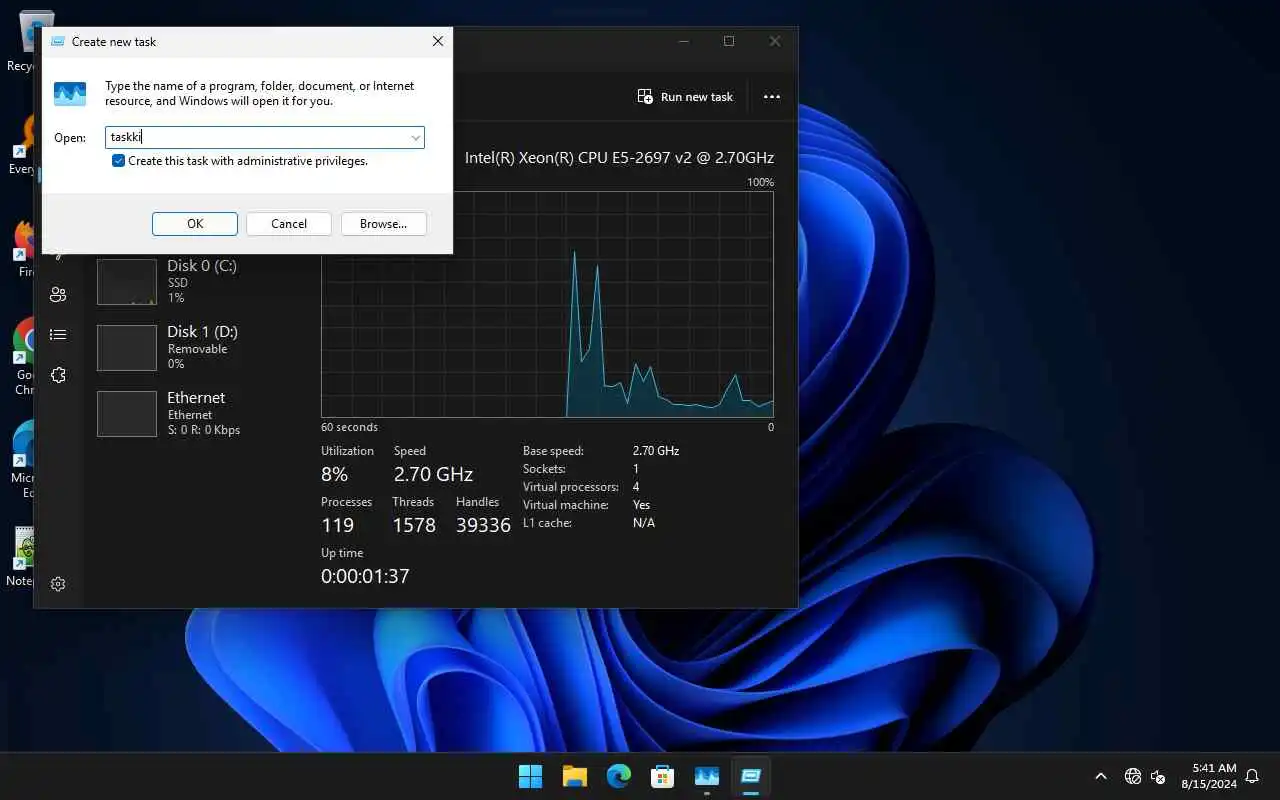
Task: Open the three-dot more options menu
Action: pyautogui.click(x=771, y=97)
